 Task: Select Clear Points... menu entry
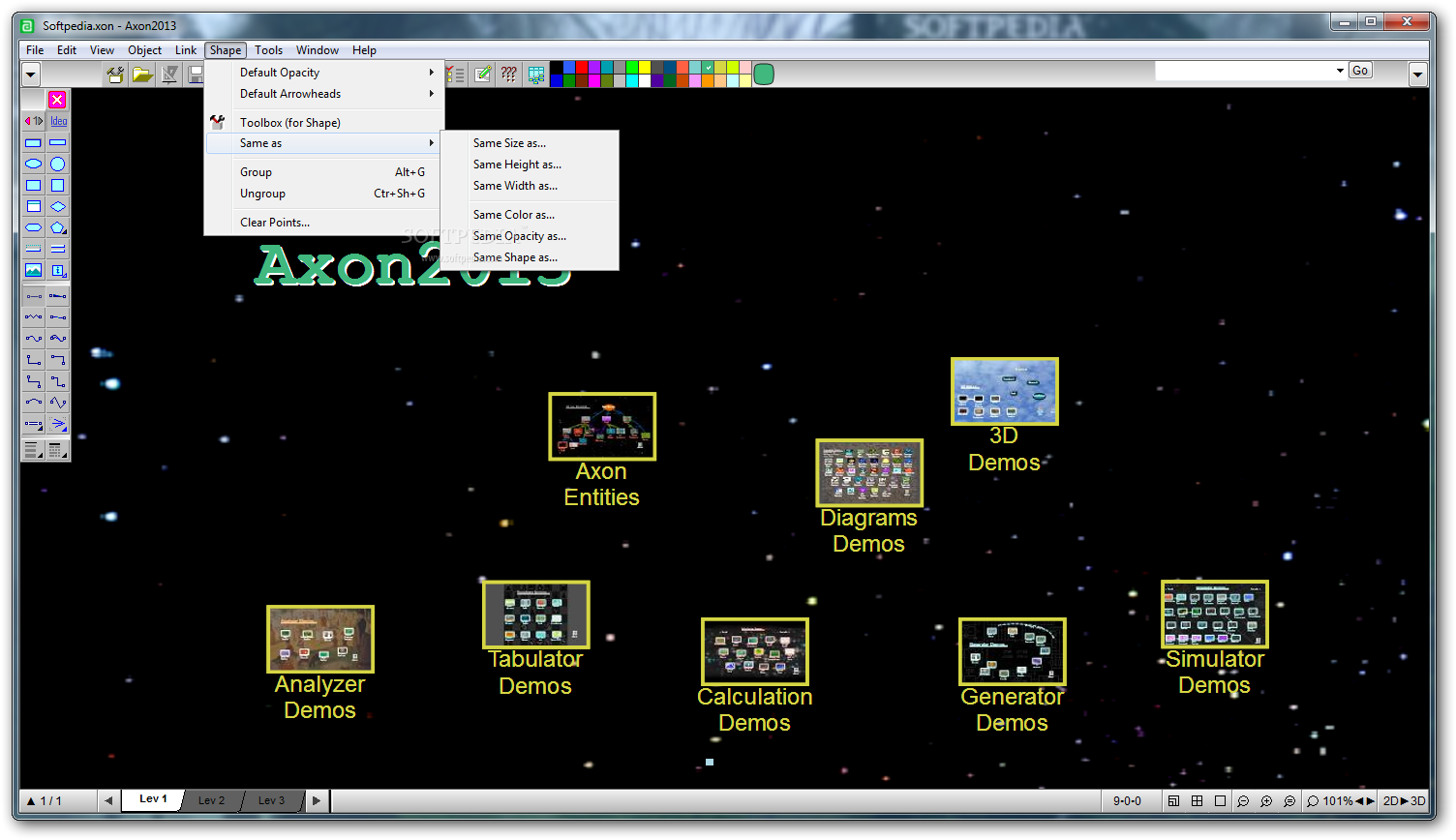[323, 223]
